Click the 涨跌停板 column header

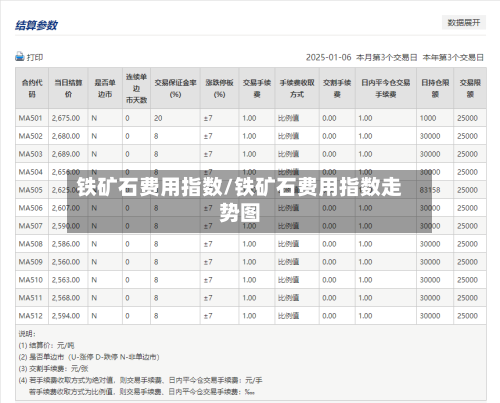pos(219,88)
